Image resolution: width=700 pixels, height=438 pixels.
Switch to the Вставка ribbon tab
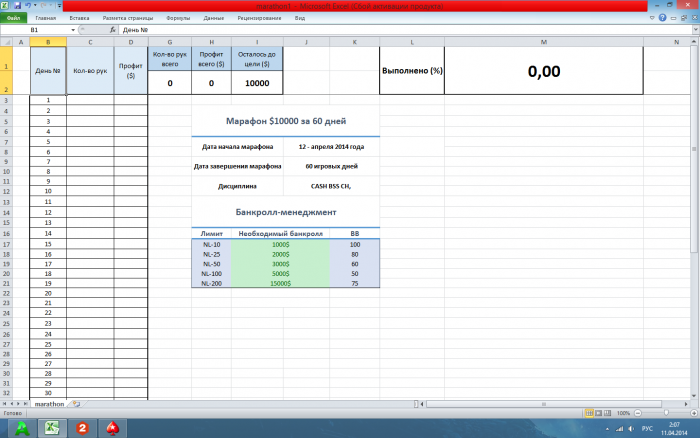point(79,18)
